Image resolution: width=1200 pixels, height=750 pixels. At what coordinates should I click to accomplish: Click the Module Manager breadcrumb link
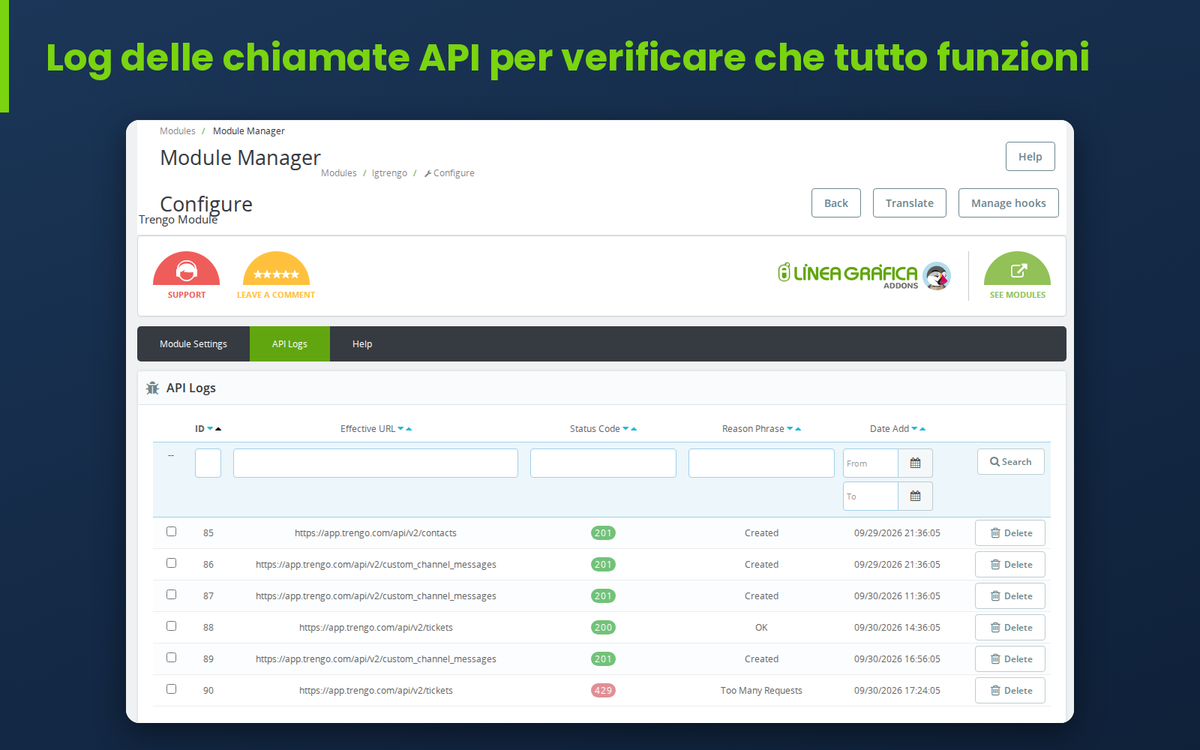[249, 131]
